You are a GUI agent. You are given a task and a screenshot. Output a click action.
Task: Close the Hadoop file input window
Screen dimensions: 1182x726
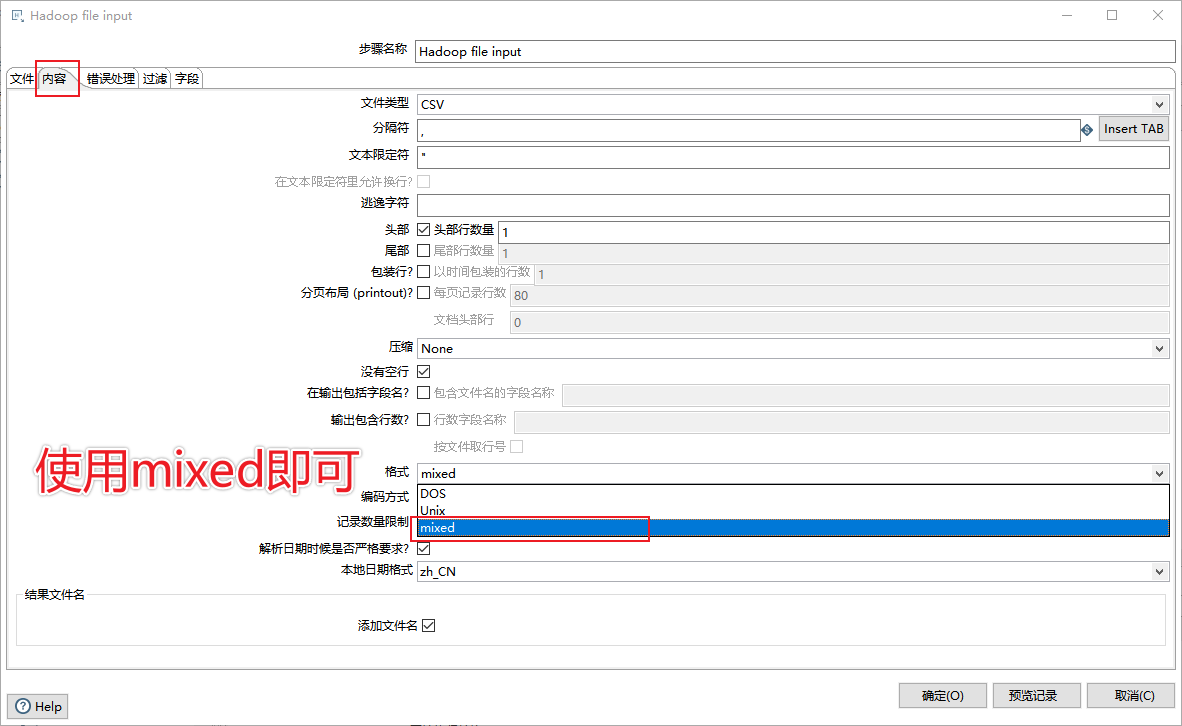click(1158, 15)
